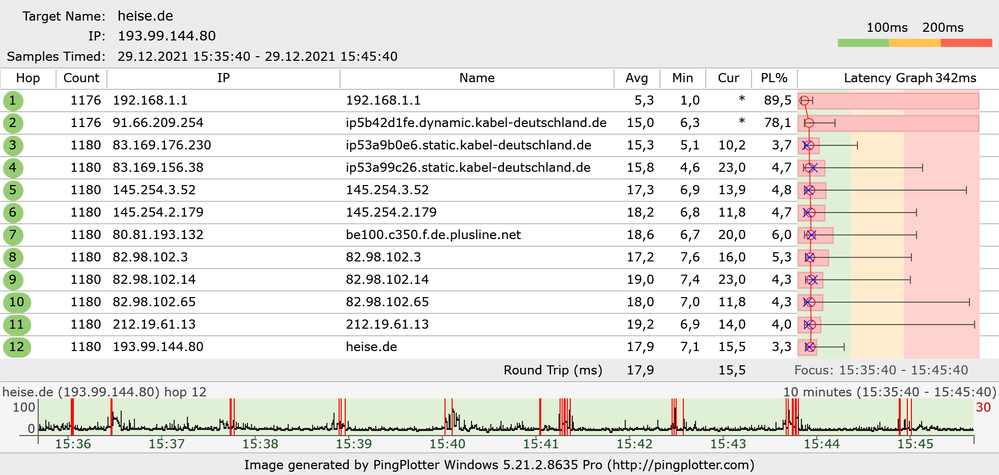Click the red latency legend swatch

(x=966, y=43)
